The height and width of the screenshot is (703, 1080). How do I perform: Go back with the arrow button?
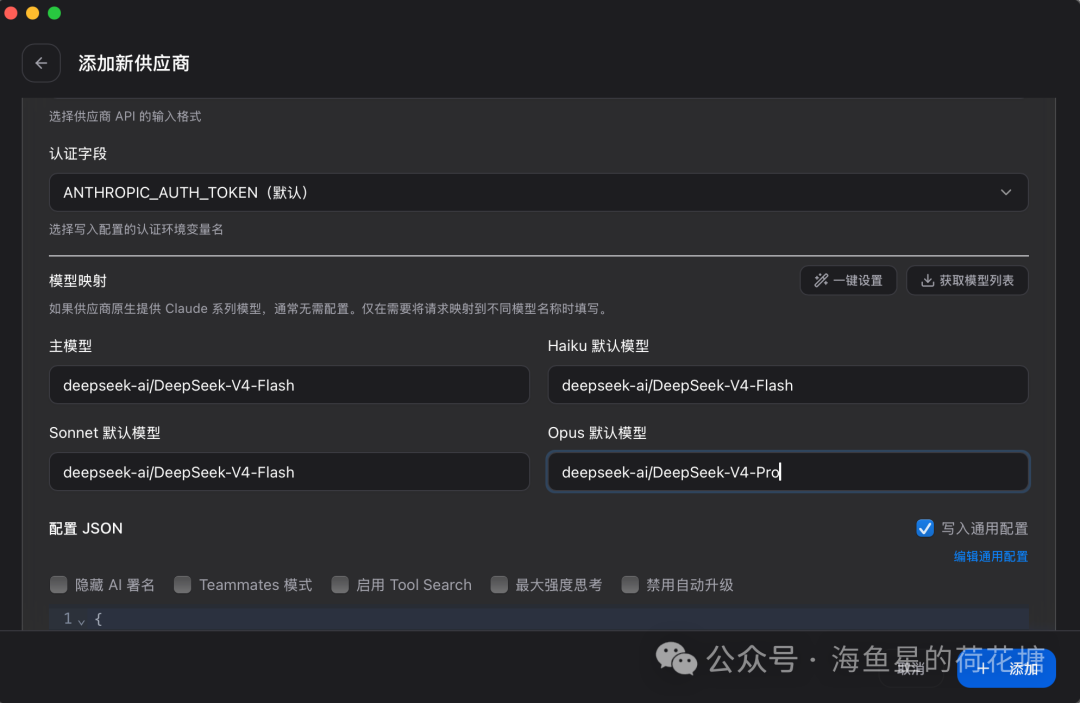[x=41, y=63]
